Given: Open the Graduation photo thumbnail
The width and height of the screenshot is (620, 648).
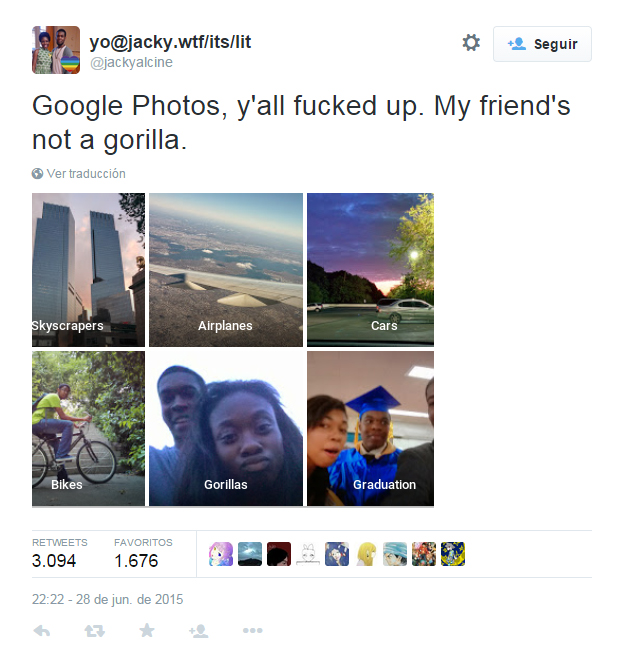Looking at the screenshot, I should (370, 429).
